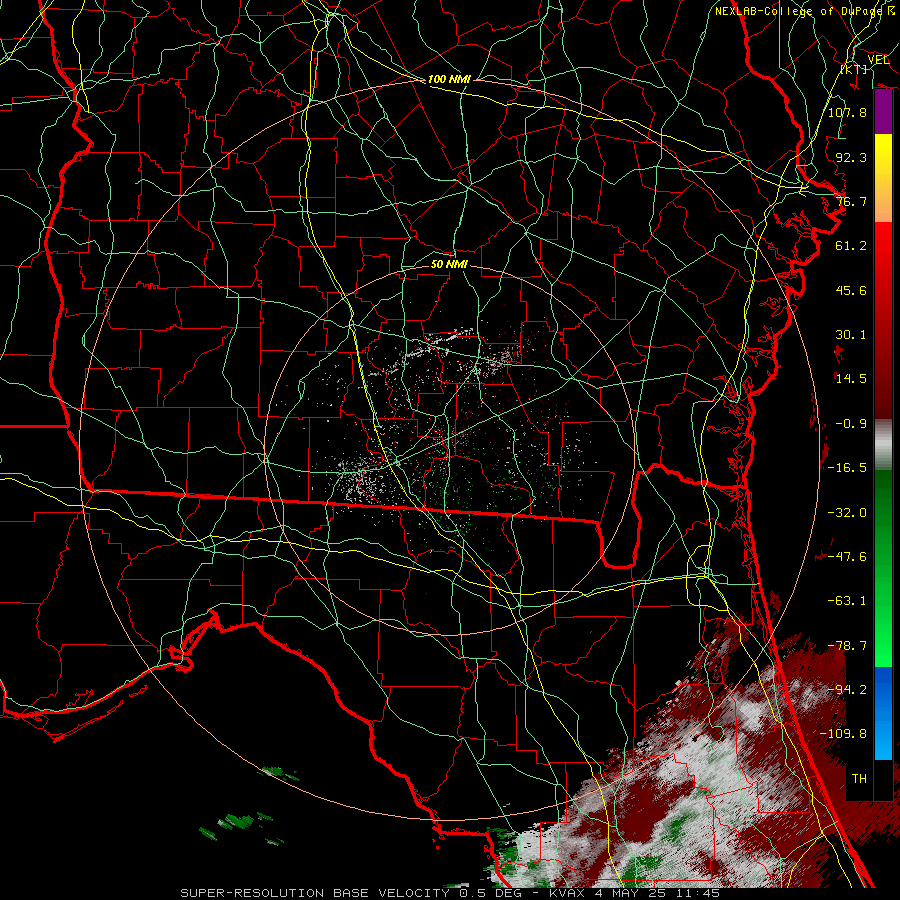The height and width of the screenshot is (900, 900).
Task: Click the -78.7 legend value
Action: point(847,645)
